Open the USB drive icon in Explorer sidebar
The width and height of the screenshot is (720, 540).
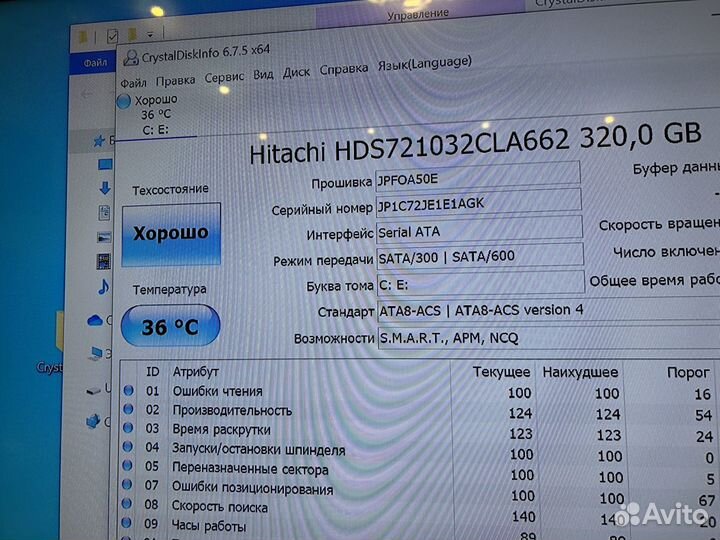pyautogui.click(x=94, y=391)
